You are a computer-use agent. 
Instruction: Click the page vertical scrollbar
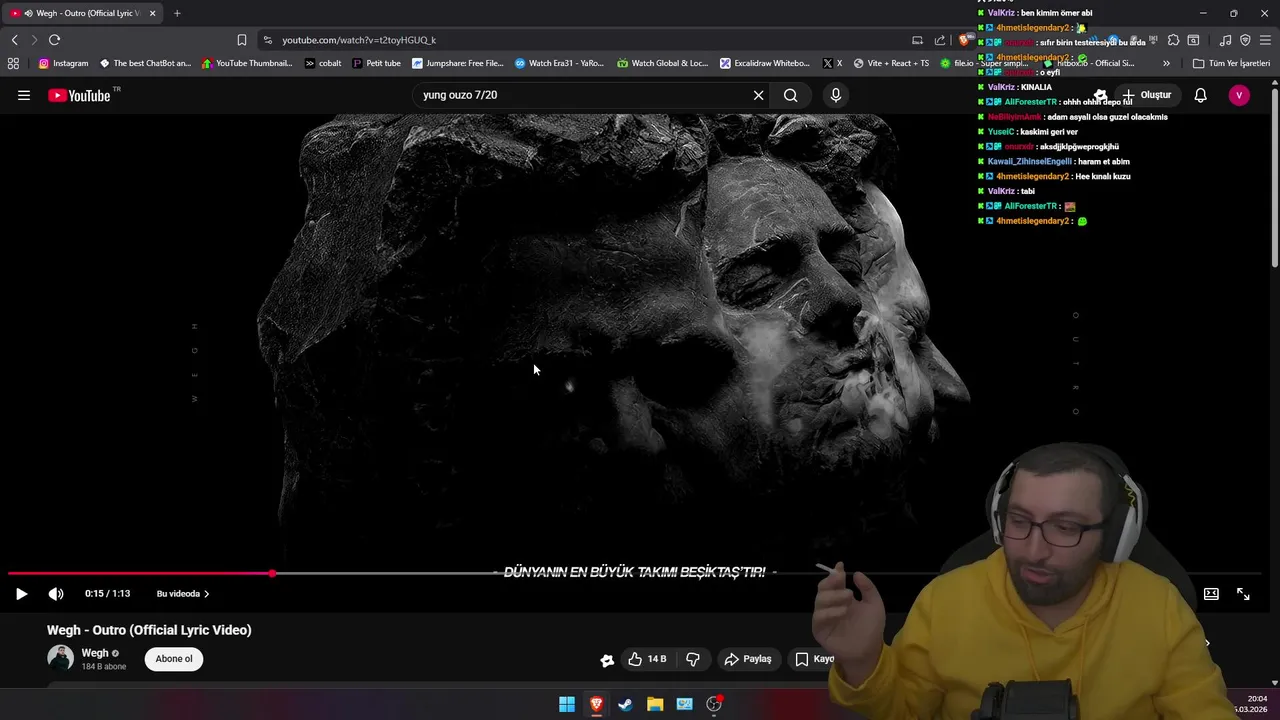click(x=1274, y=180)
